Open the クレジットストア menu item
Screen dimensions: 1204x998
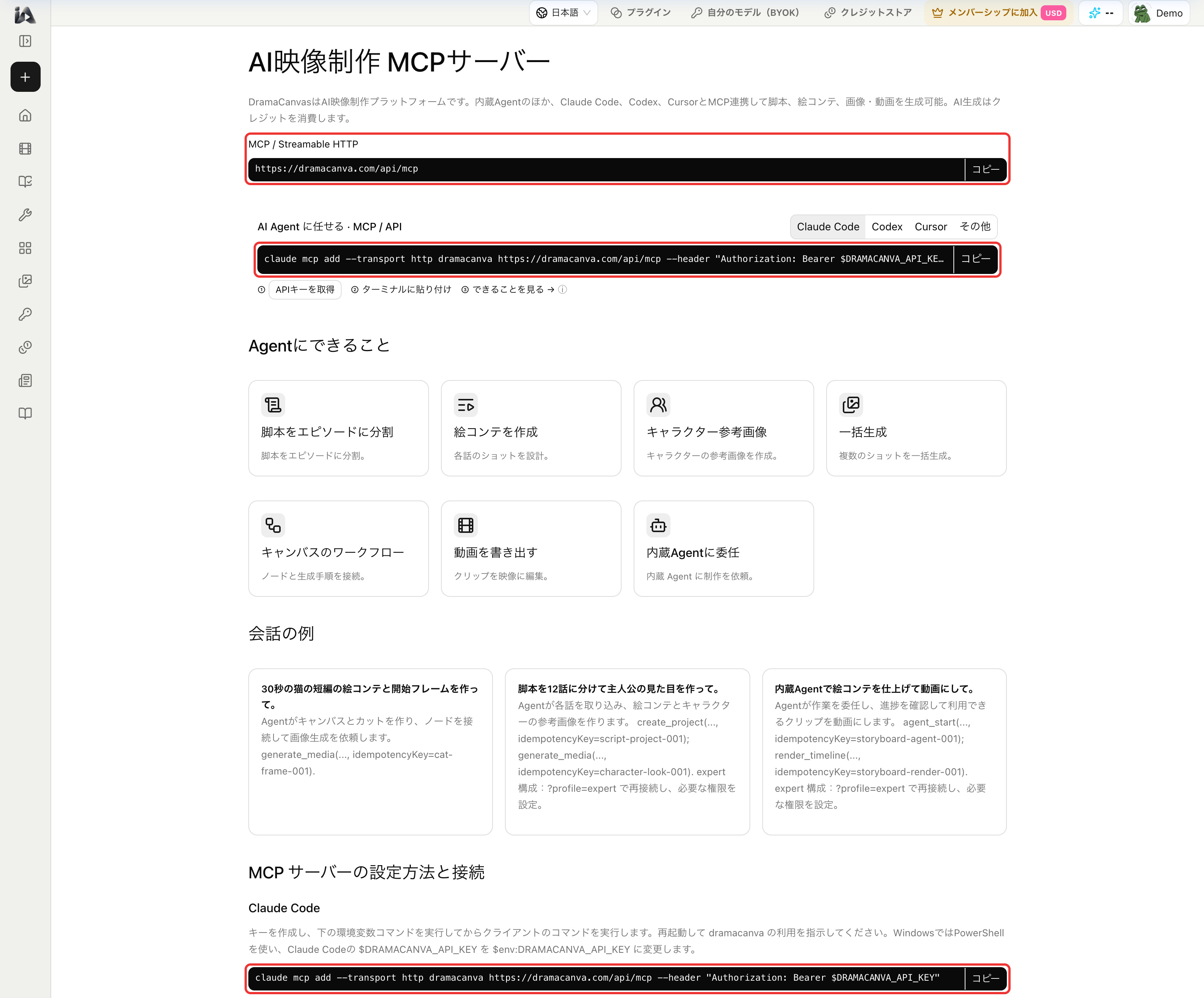point(868,13)
